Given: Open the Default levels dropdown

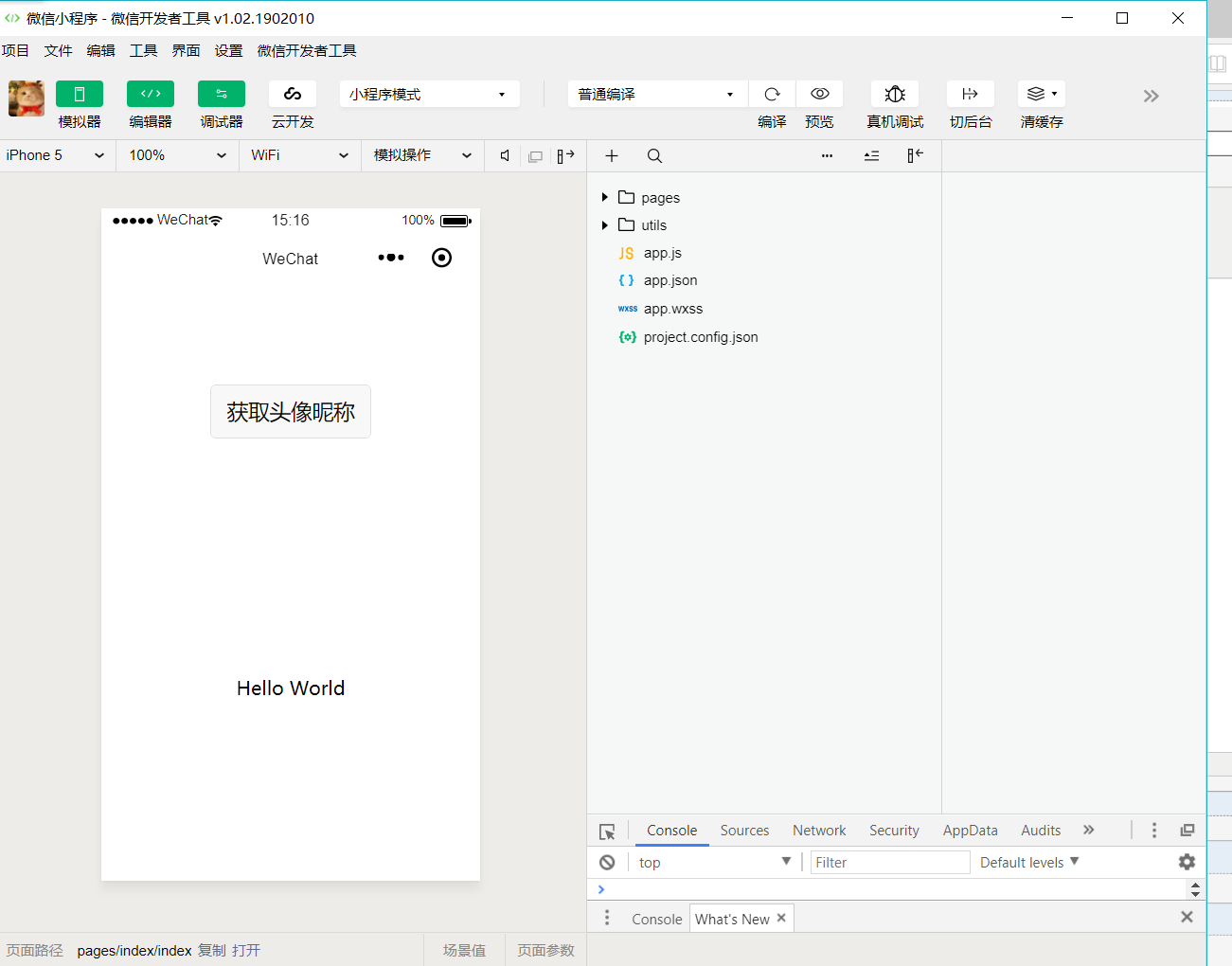Looking at the screenshot, I should click(x=1029, y=862).
